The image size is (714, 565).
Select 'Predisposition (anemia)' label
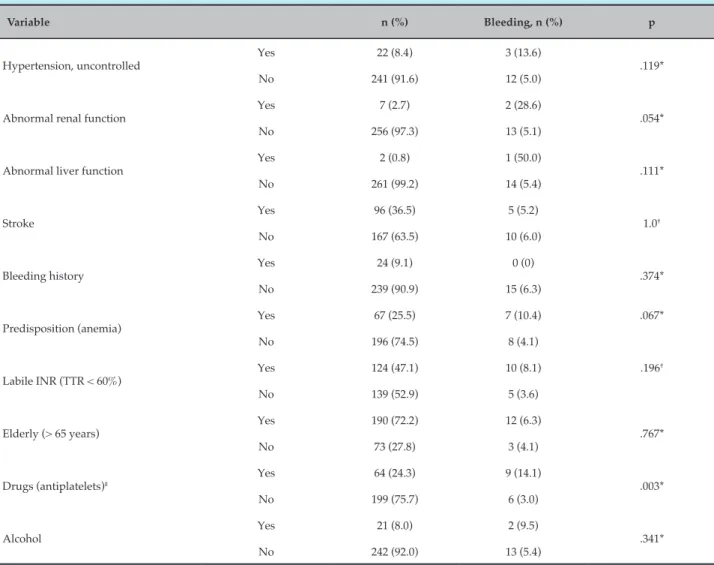click(x=62, y=329)
